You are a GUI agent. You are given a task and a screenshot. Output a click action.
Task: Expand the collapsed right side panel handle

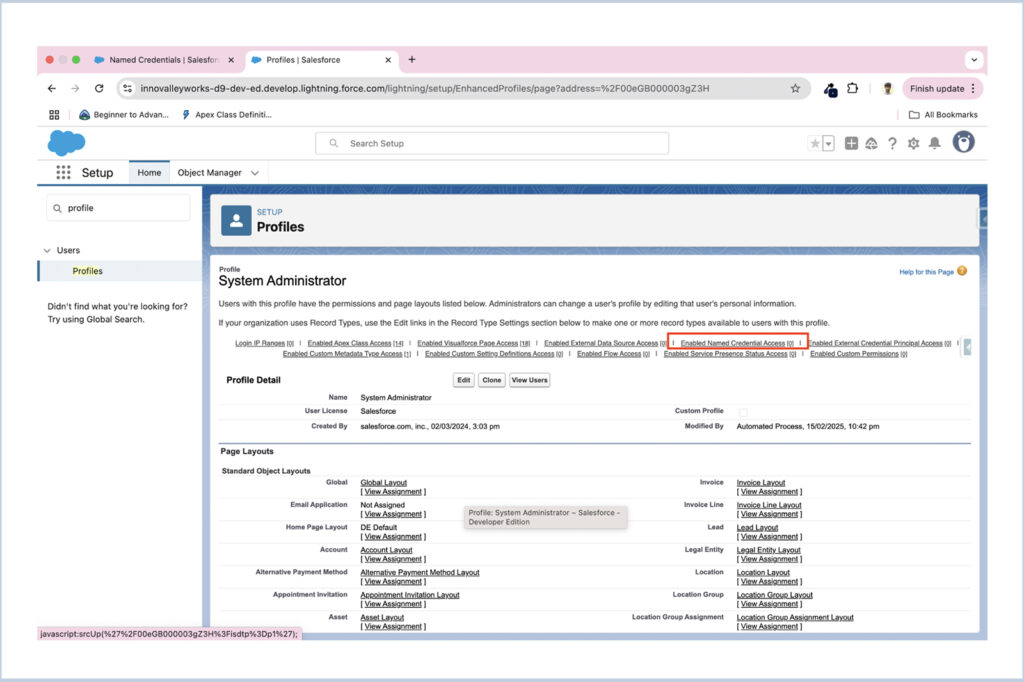[x=967, y=347]
